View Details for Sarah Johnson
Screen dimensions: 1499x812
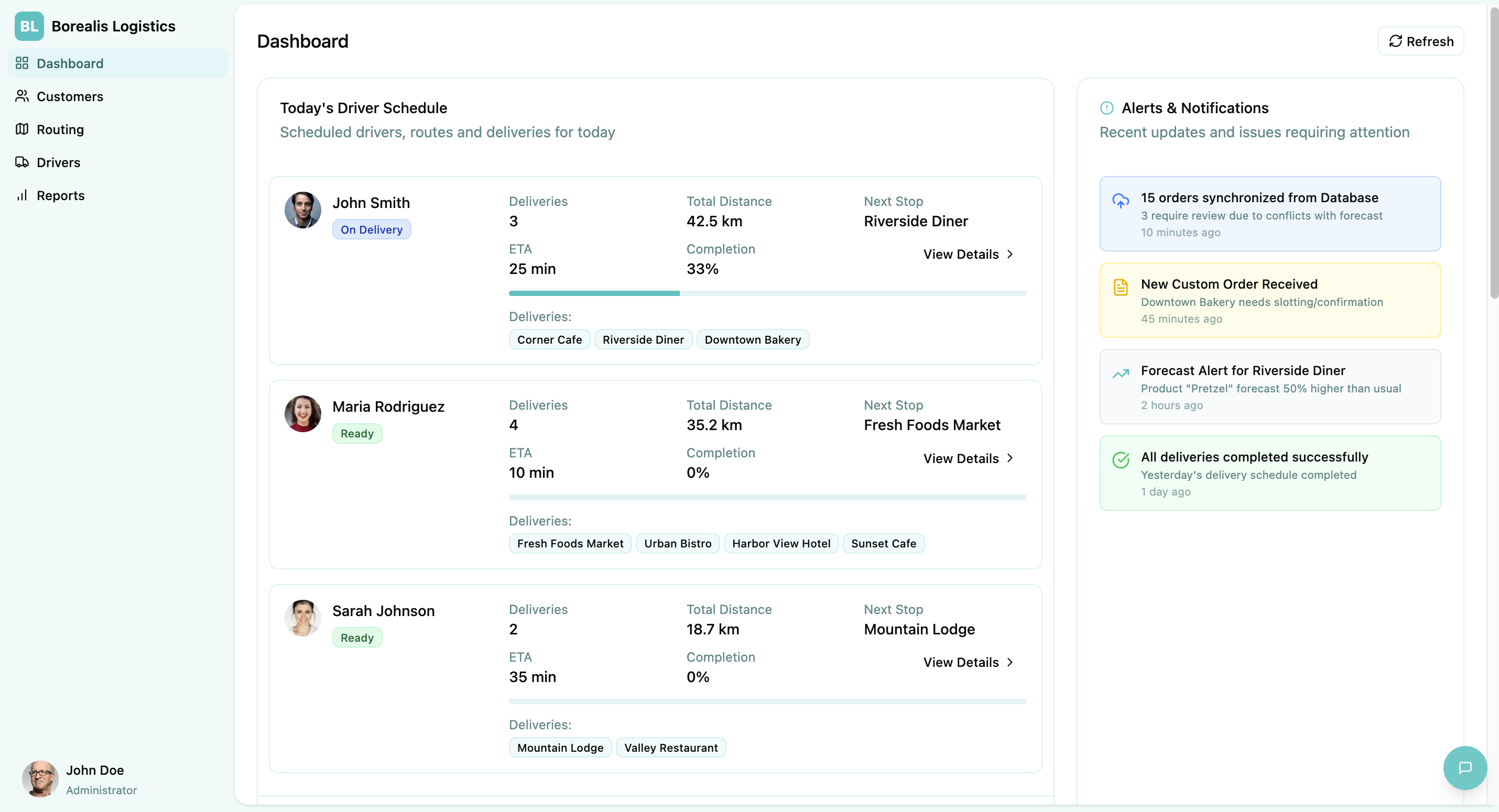(969, 662)
